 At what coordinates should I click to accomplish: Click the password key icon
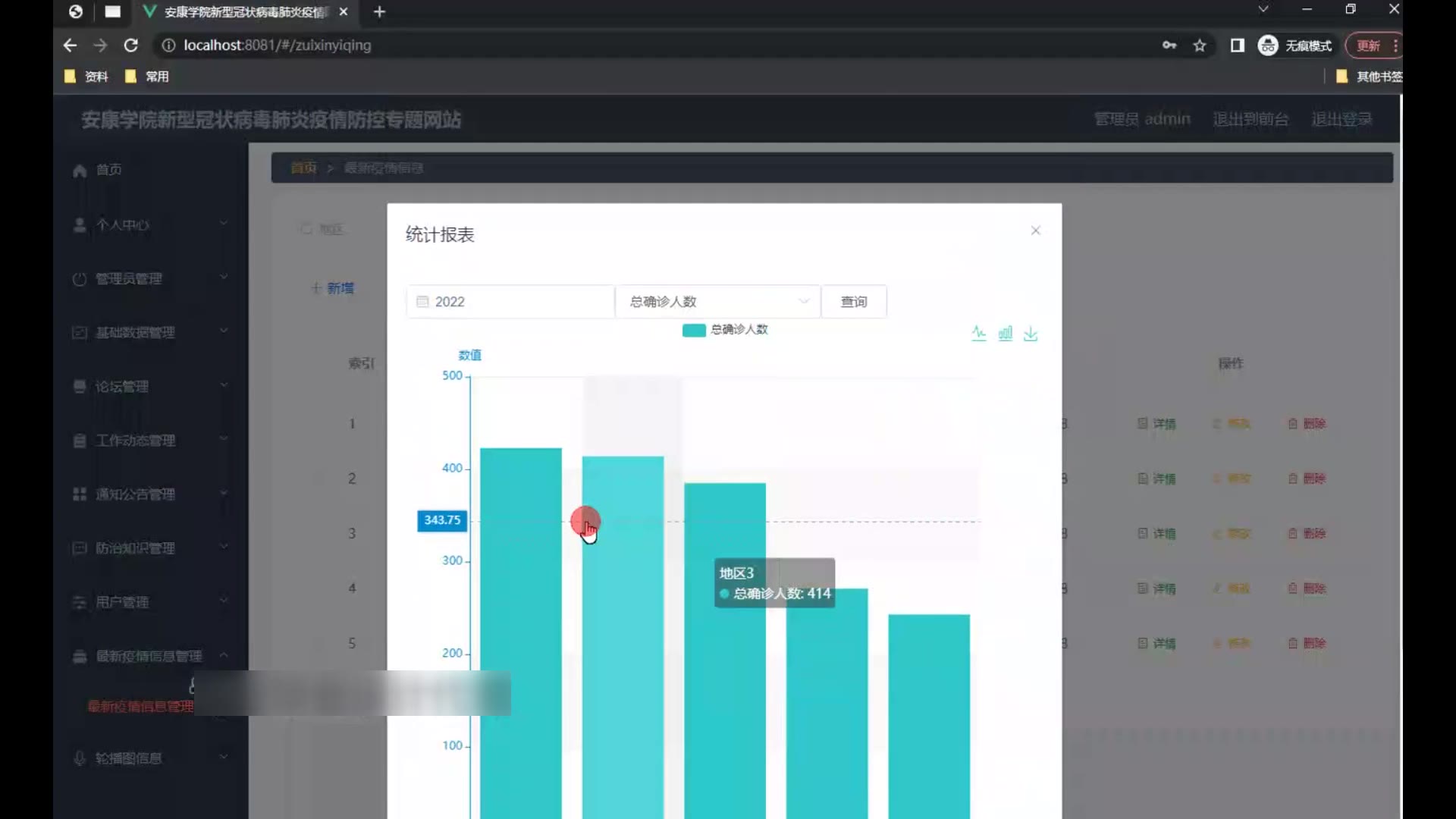pyautogui.click(x=1169, y=45)
